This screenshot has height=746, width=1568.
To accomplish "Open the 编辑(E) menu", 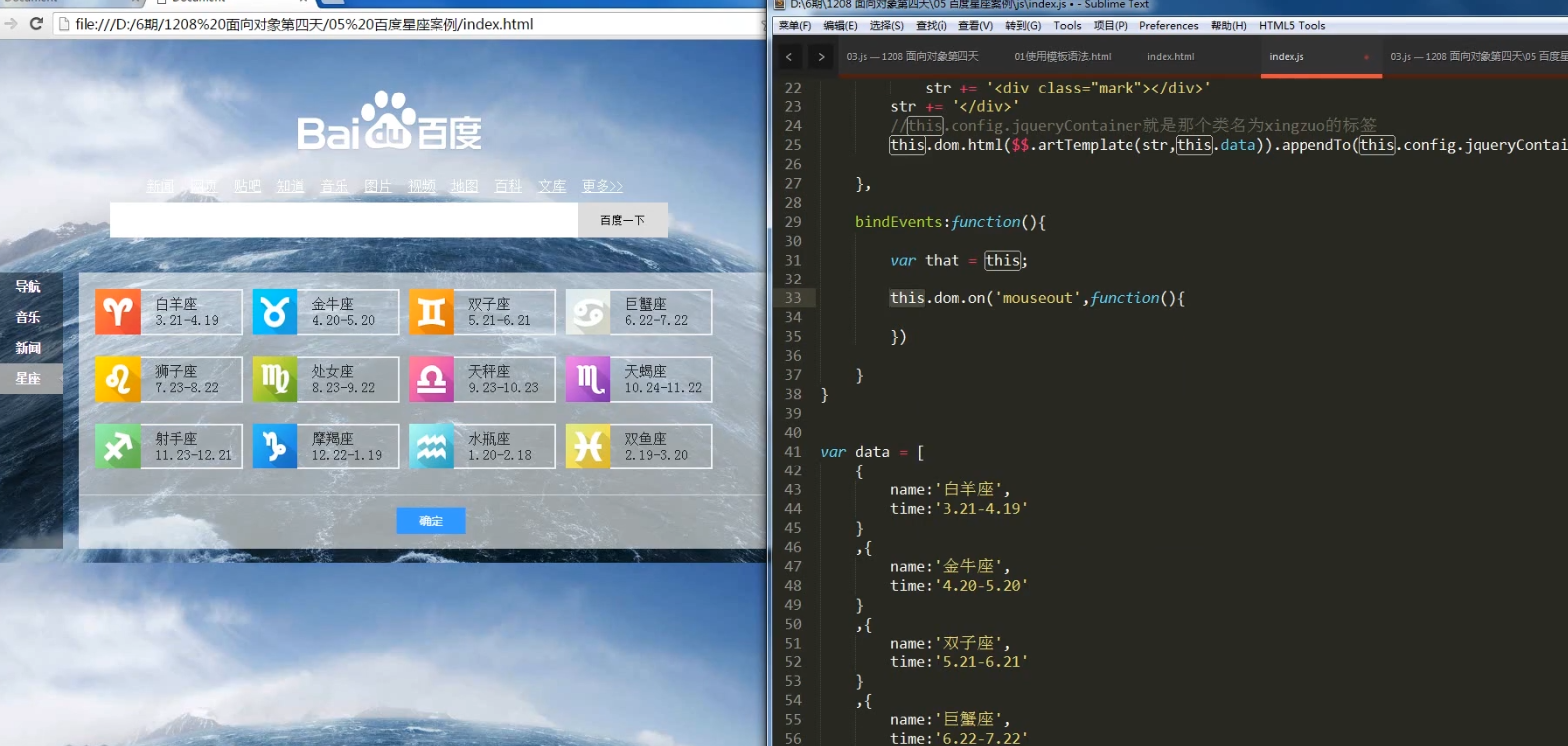I will [840, 26].
